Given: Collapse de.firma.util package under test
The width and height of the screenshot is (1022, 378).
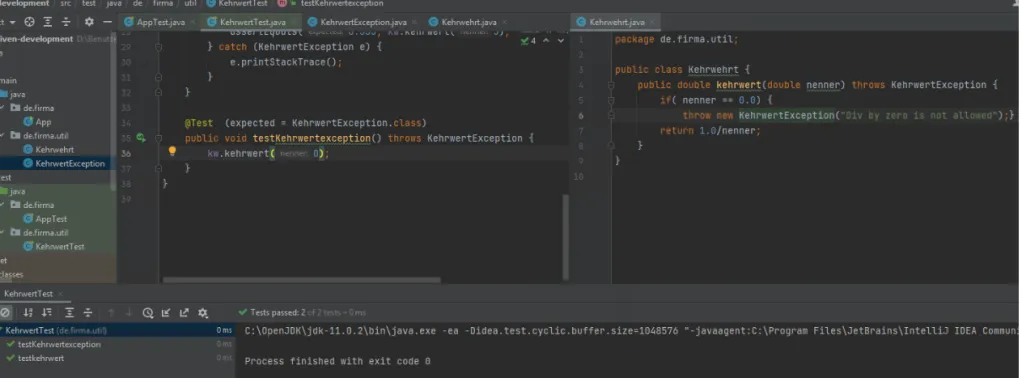Looking at the screenshot, I should pyautogui.click(x=2, y=233).
